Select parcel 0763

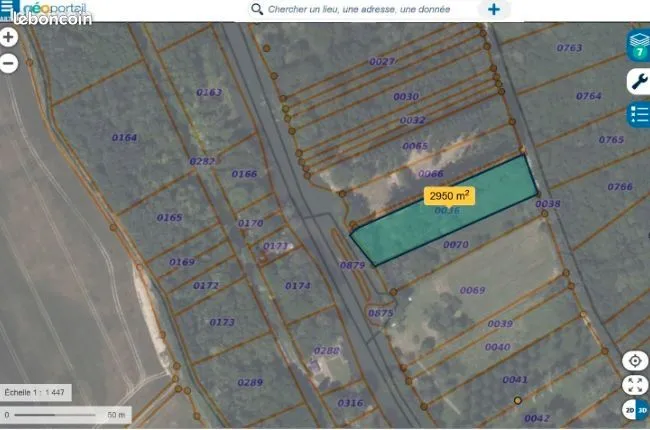tap(570, 48)
